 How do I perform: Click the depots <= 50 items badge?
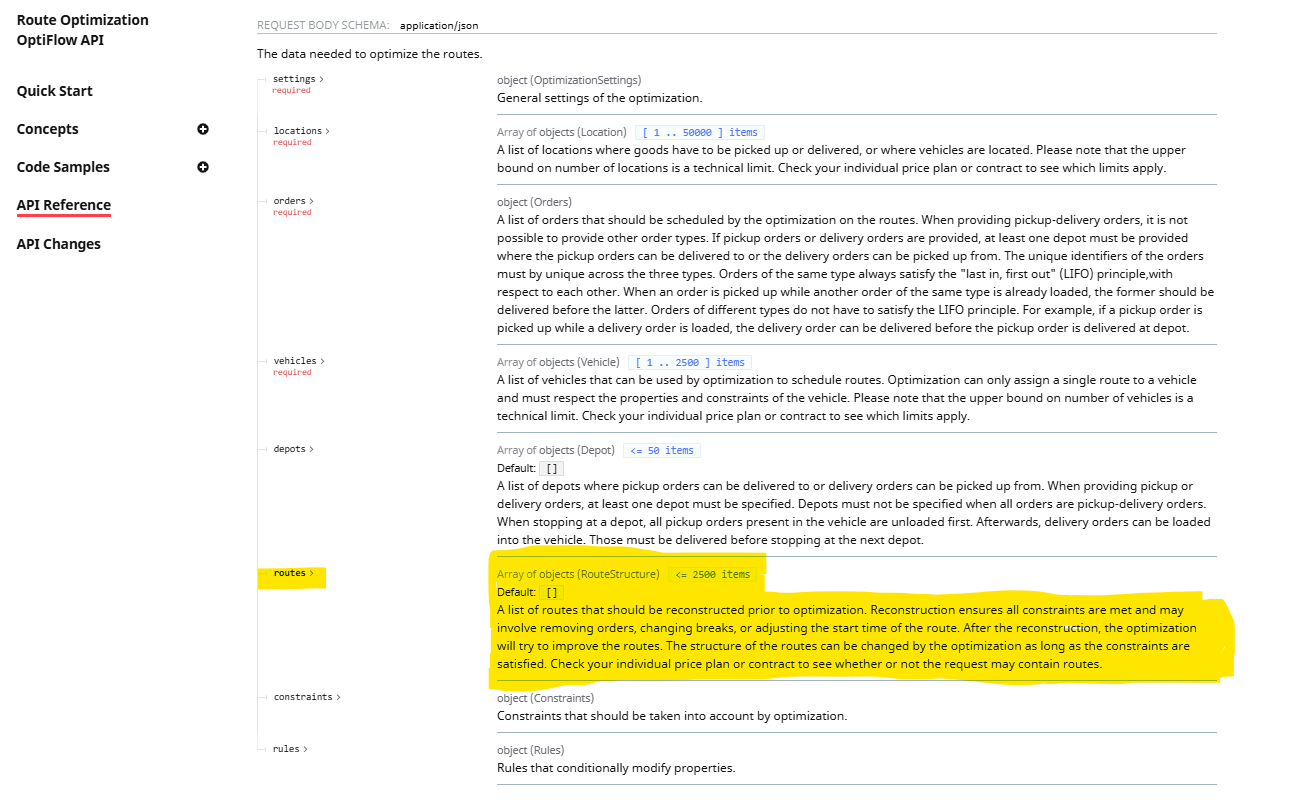coord(661,450)
